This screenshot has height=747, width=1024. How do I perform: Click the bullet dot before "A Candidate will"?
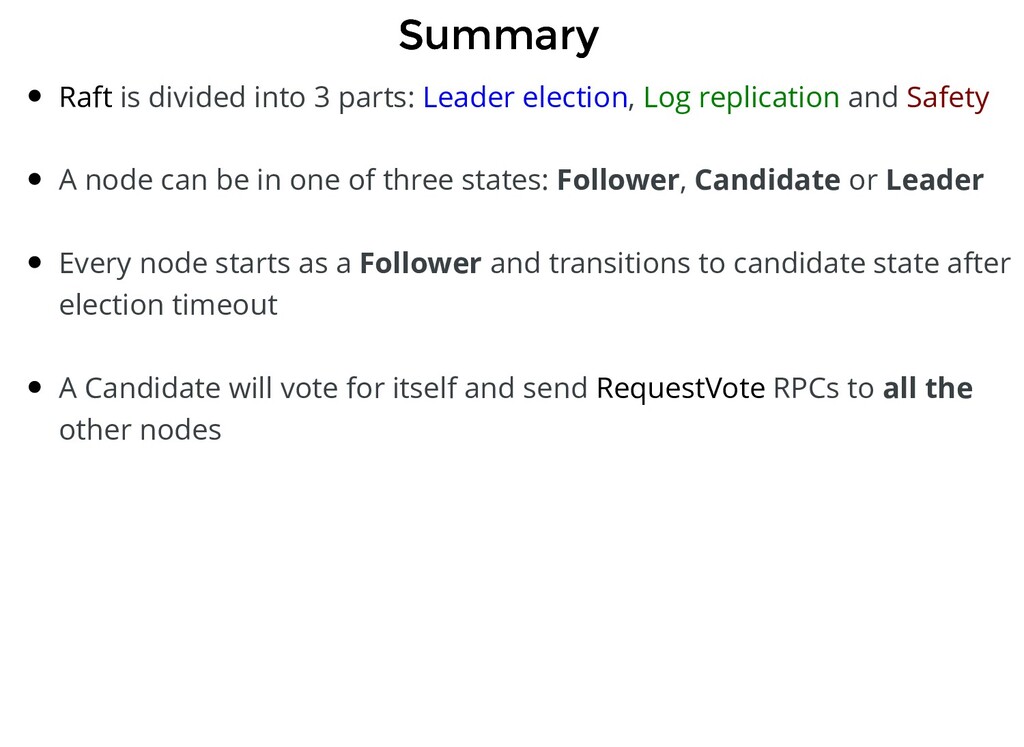[x=36, y=388]
